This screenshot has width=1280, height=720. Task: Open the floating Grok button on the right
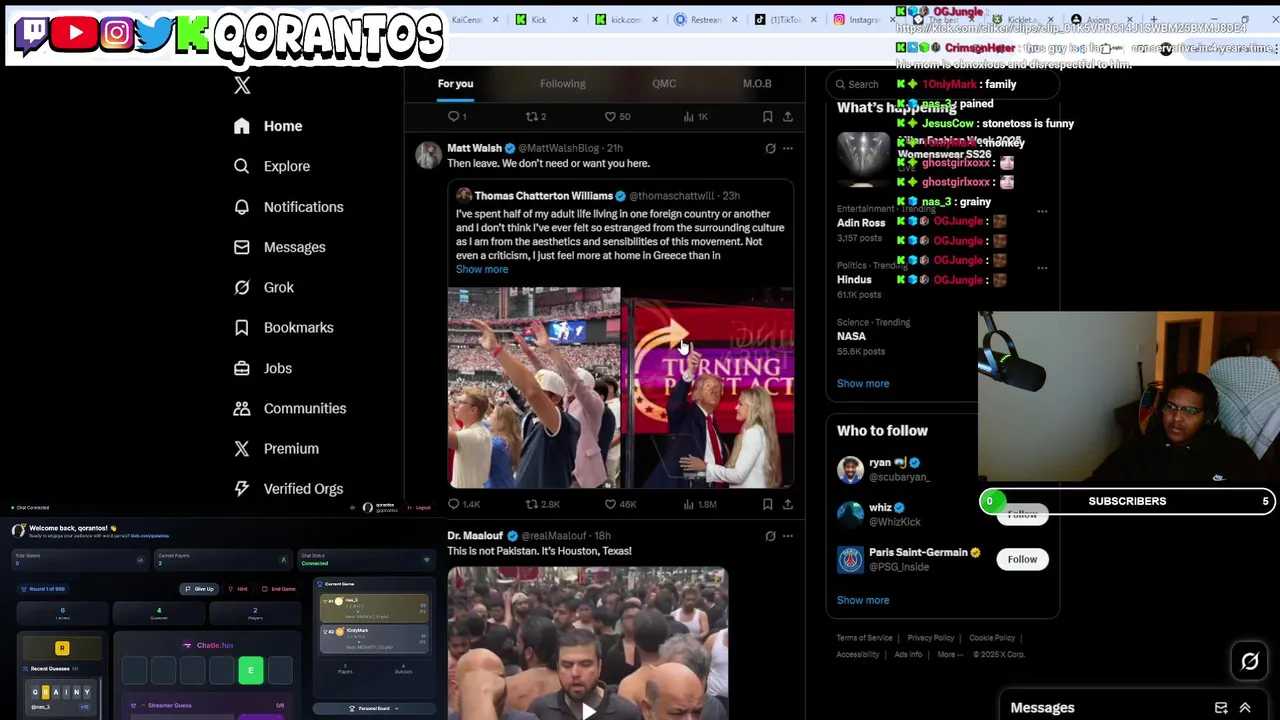(1250, 661)
